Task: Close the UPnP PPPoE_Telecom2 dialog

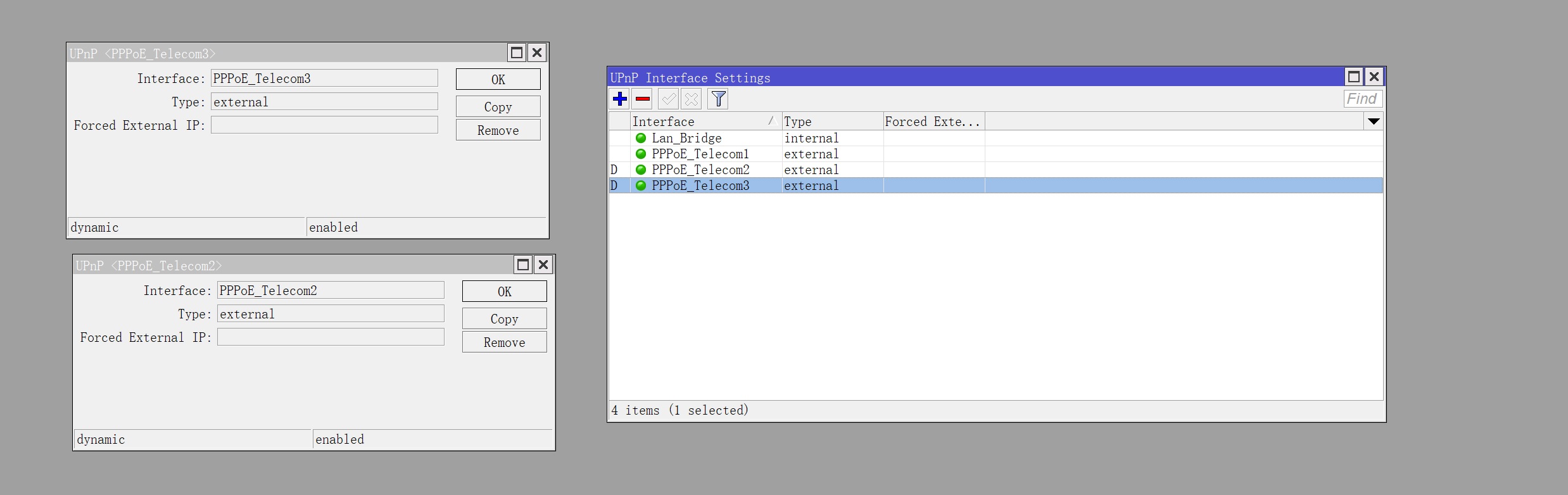Action: click(x=543, y=265)
